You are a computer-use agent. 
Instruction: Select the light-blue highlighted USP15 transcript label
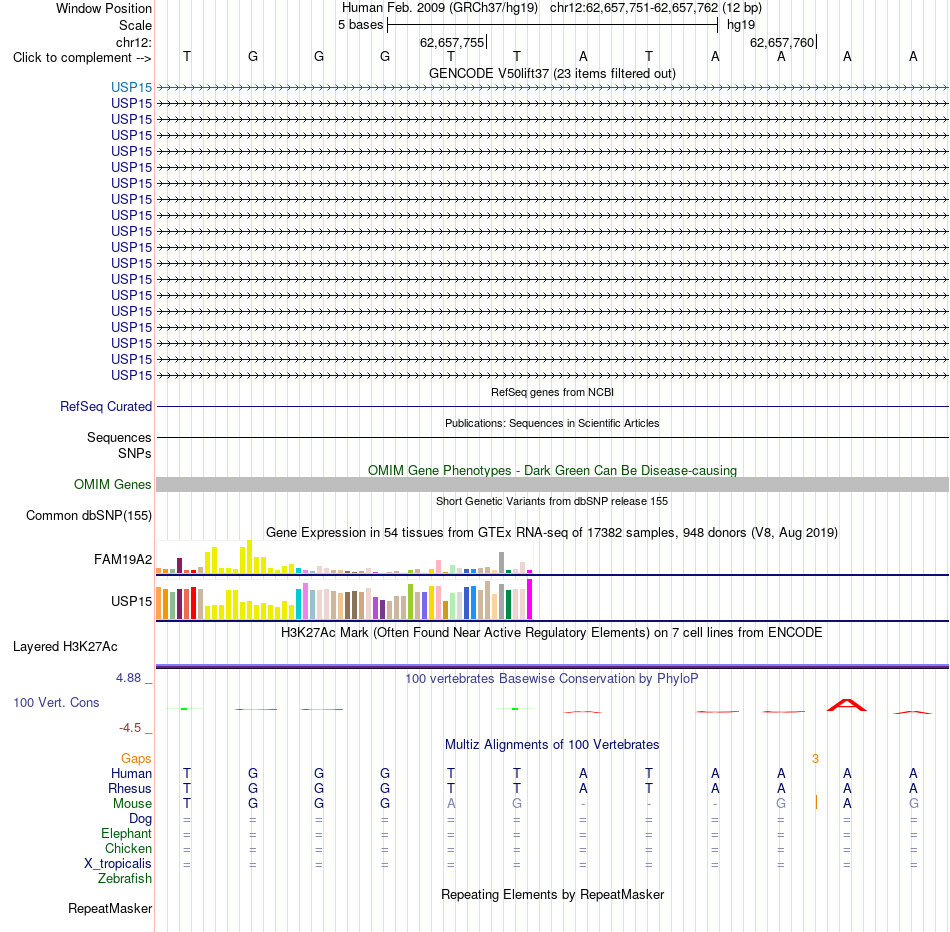coord(131,87)
